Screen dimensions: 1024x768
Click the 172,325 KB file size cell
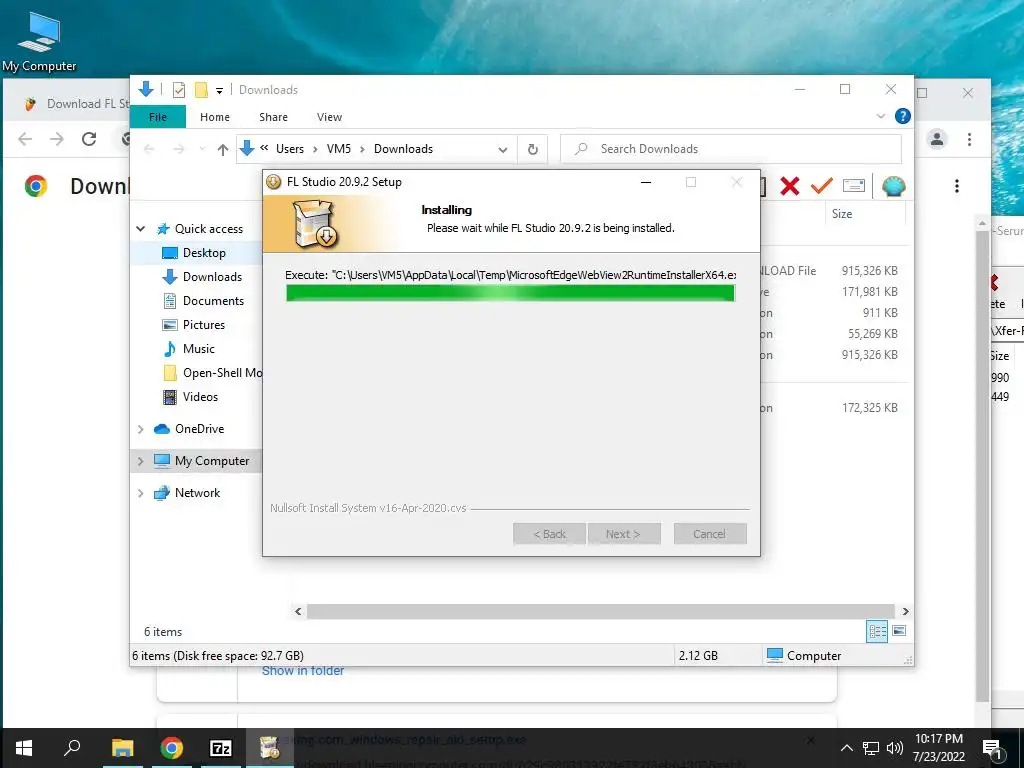click(869, 408)
